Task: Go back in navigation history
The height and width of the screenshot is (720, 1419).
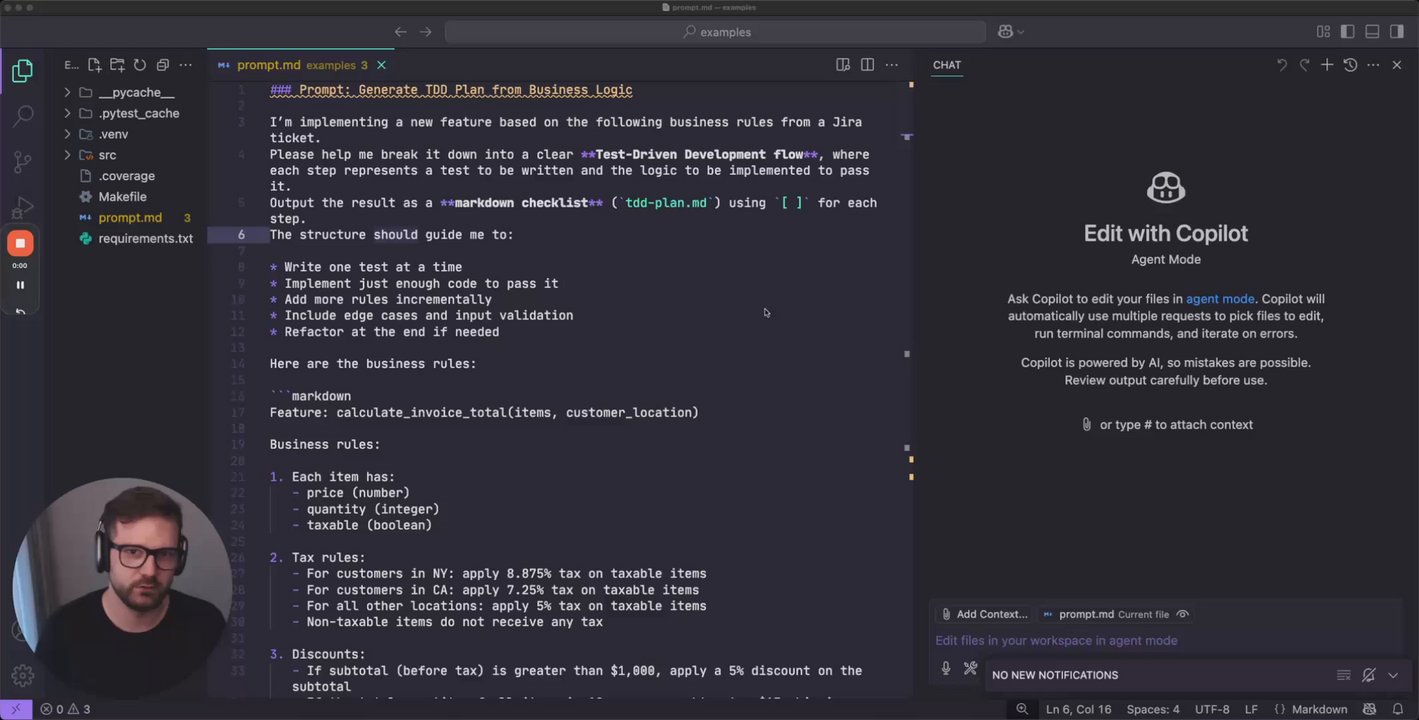Action: point(401,32)
